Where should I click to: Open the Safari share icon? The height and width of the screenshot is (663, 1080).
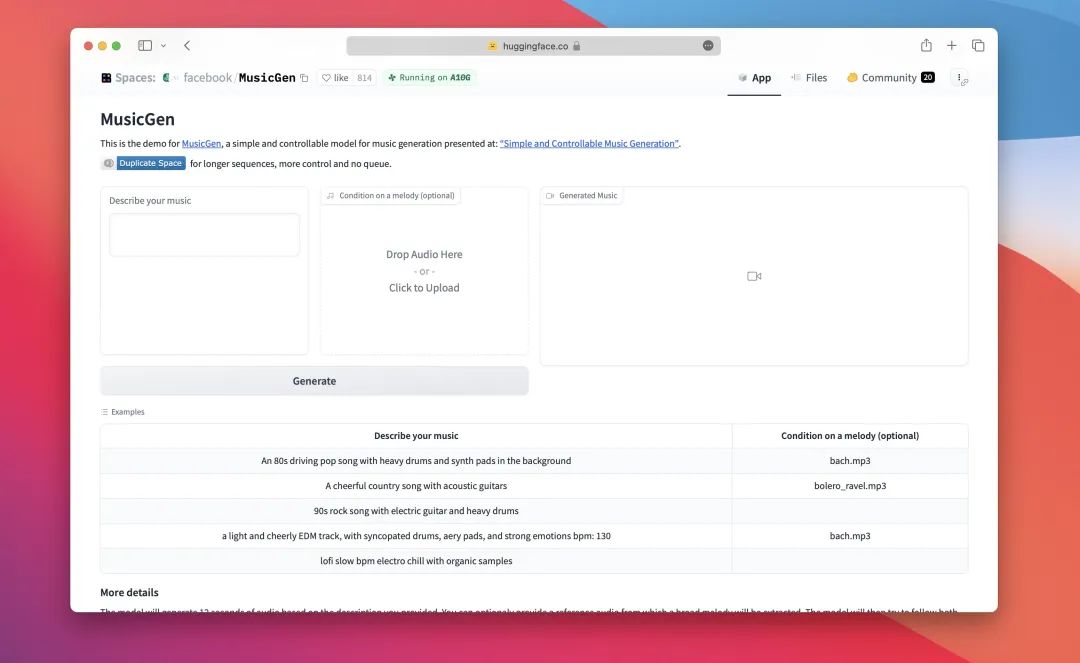pos(926,45)
